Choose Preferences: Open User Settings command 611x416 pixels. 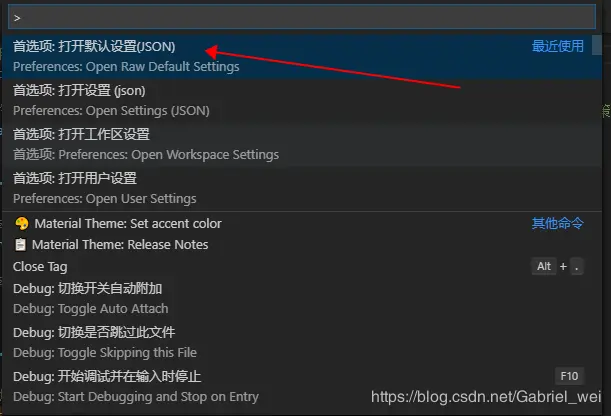(302, 189)
